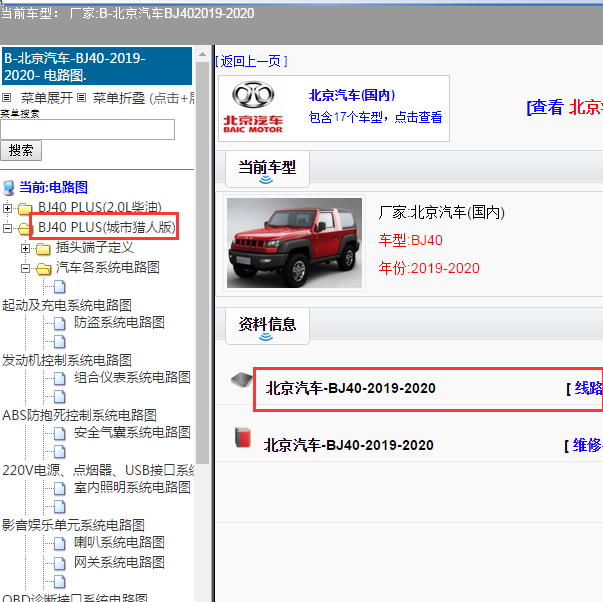Open ABS防抱死控制系统电路图
Screen dimensions: 603x602
pyautogui.click(x=79, y=415)
